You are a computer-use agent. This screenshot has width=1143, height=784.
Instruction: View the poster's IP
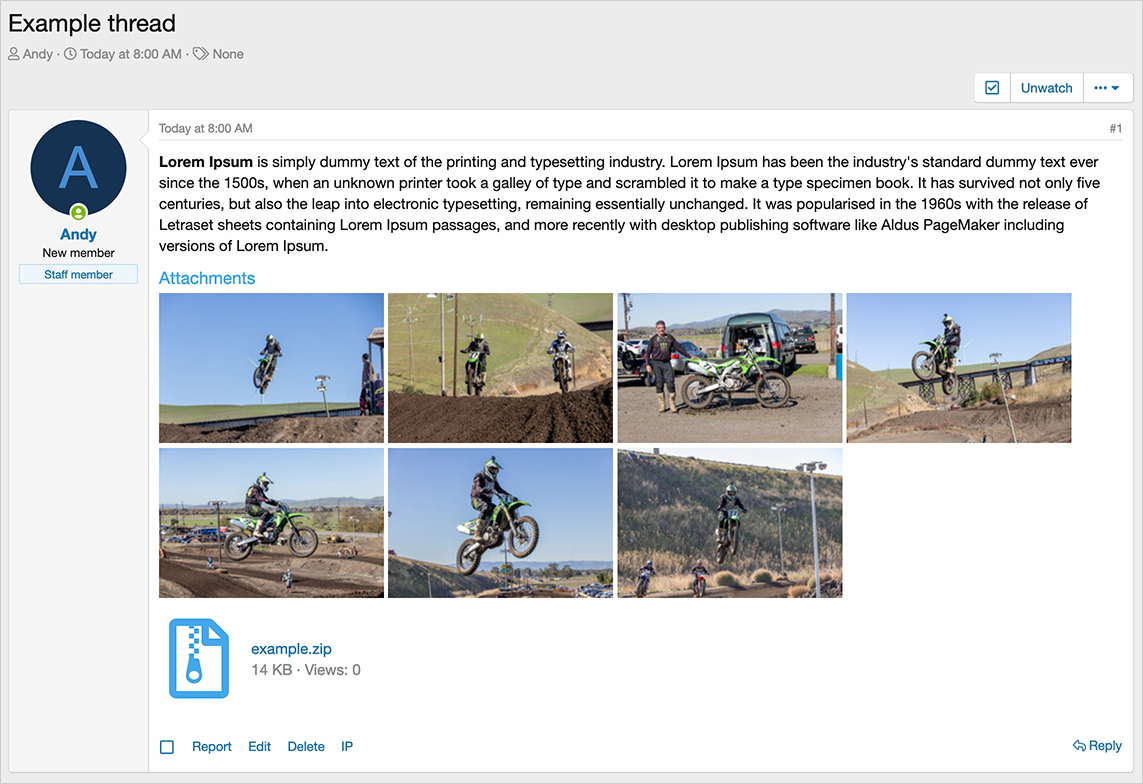tap(347, 747)
